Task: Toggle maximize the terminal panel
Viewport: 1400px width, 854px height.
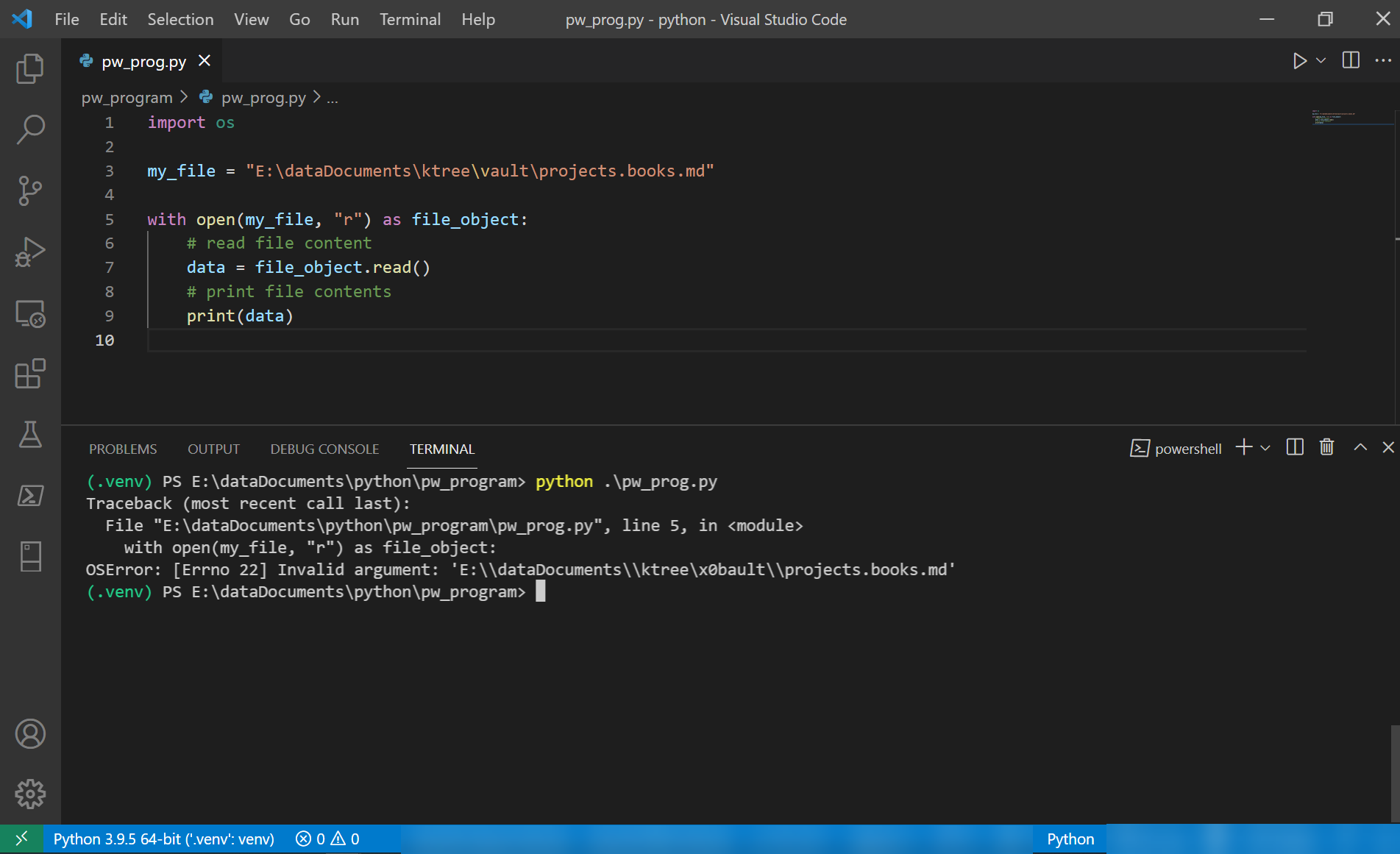Action: [x=1360, y=447]
